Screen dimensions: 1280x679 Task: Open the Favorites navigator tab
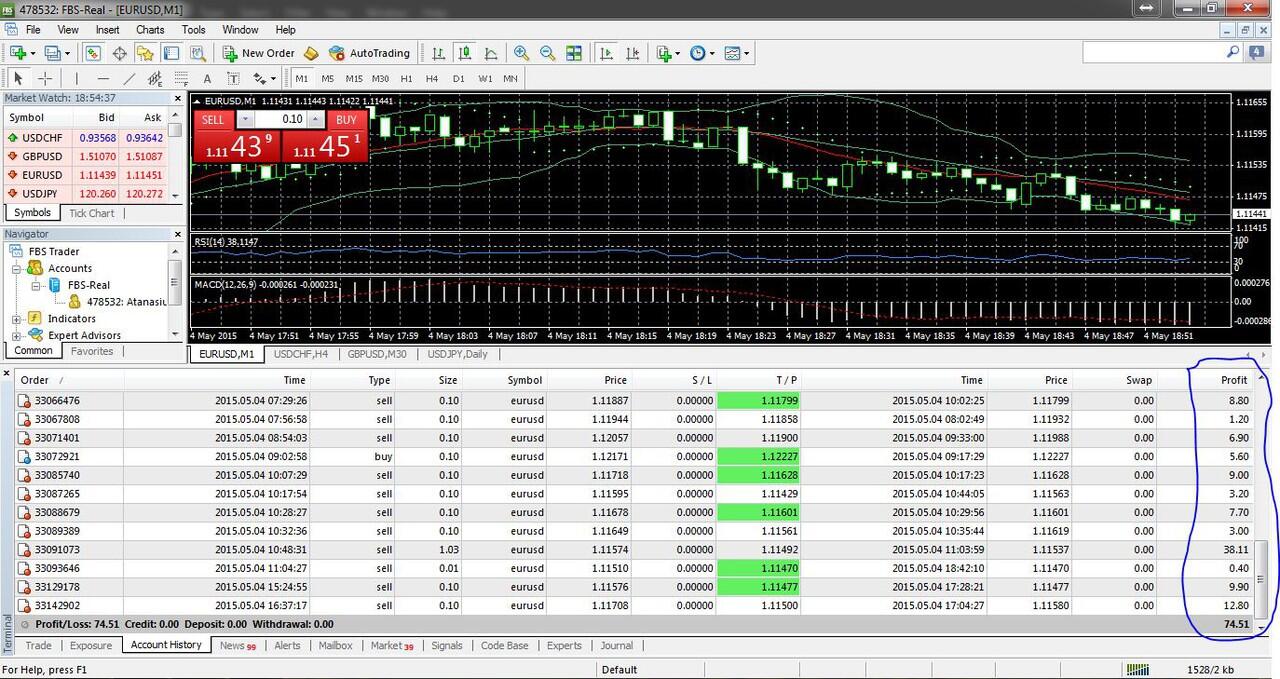pyautogui.click(x=92, y=351)
